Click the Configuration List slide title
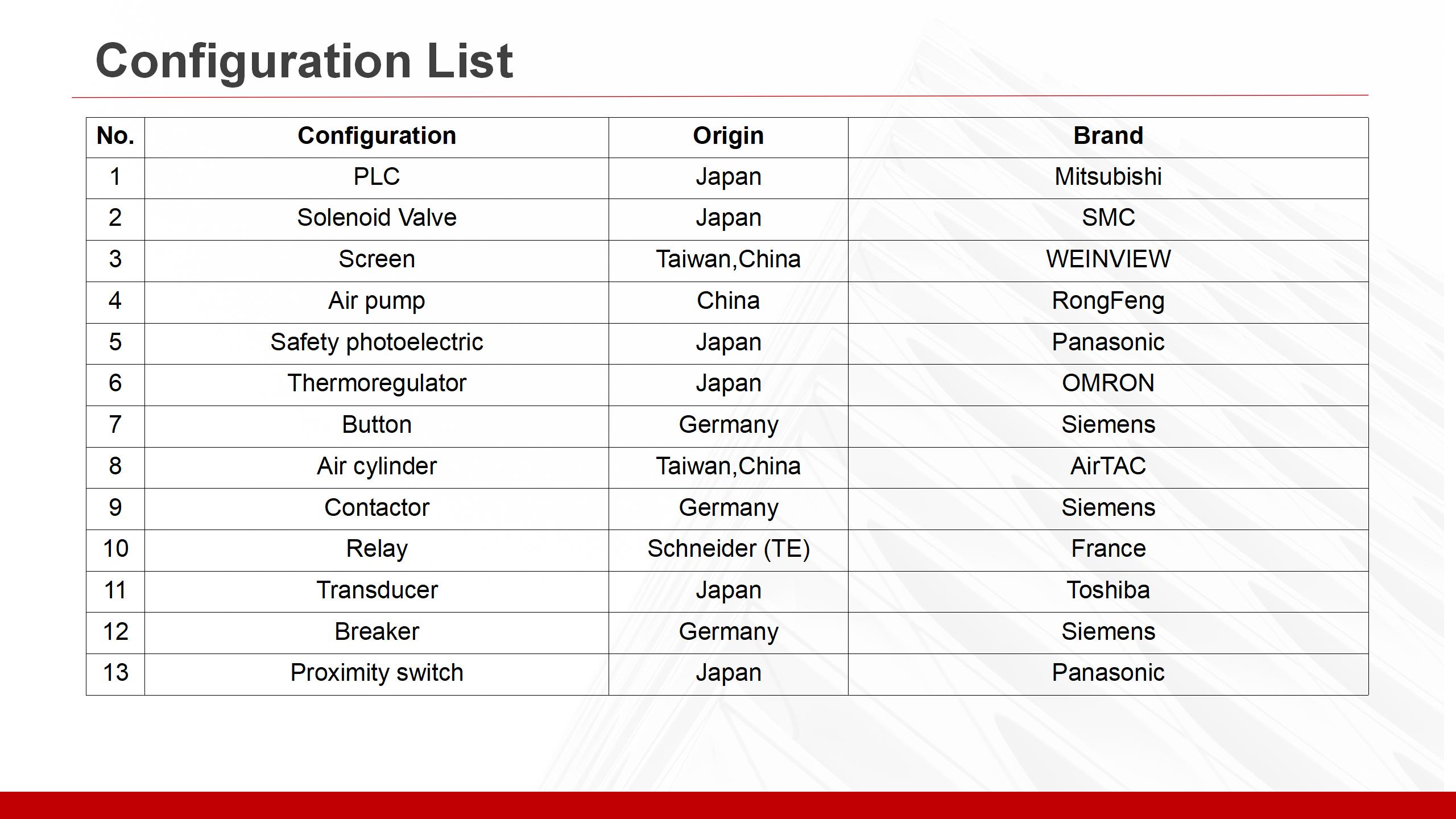 pyautogui.click(x=304, y=61)
